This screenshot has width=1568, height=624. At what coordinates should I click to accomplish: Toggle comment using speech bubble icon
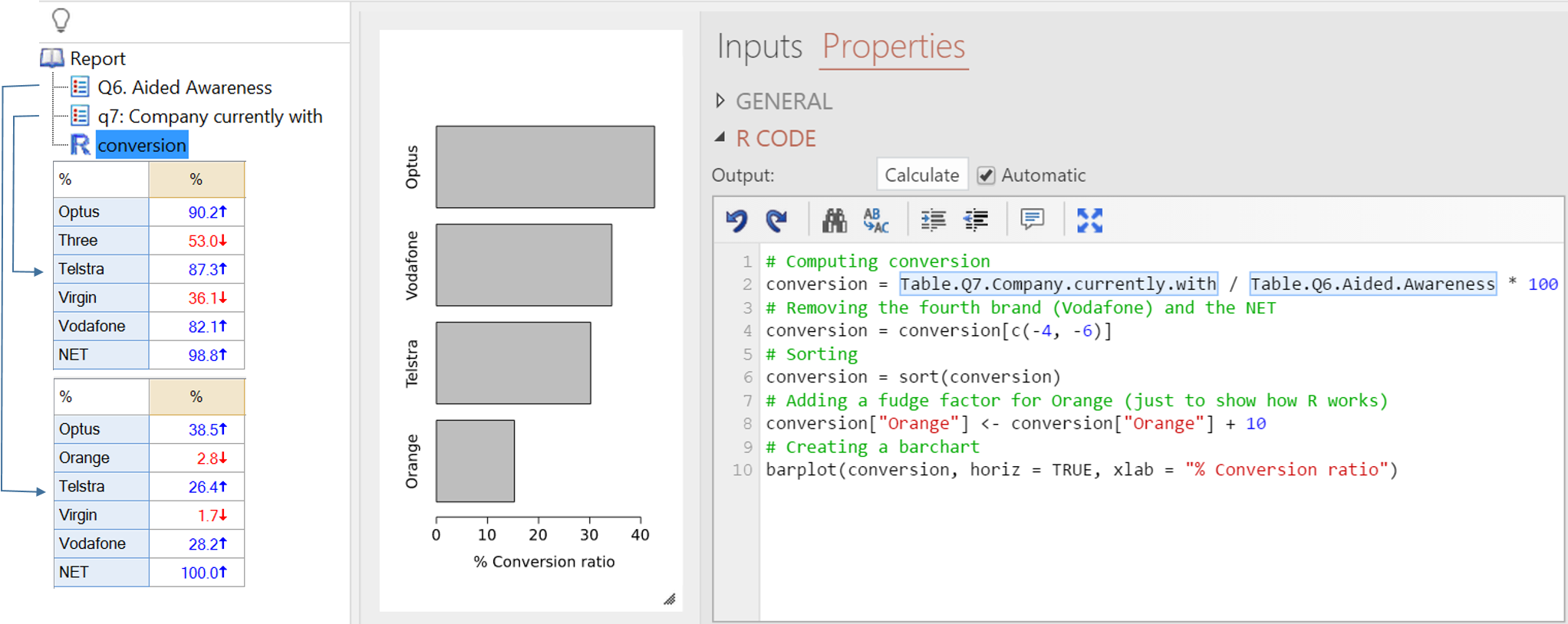1032,220
